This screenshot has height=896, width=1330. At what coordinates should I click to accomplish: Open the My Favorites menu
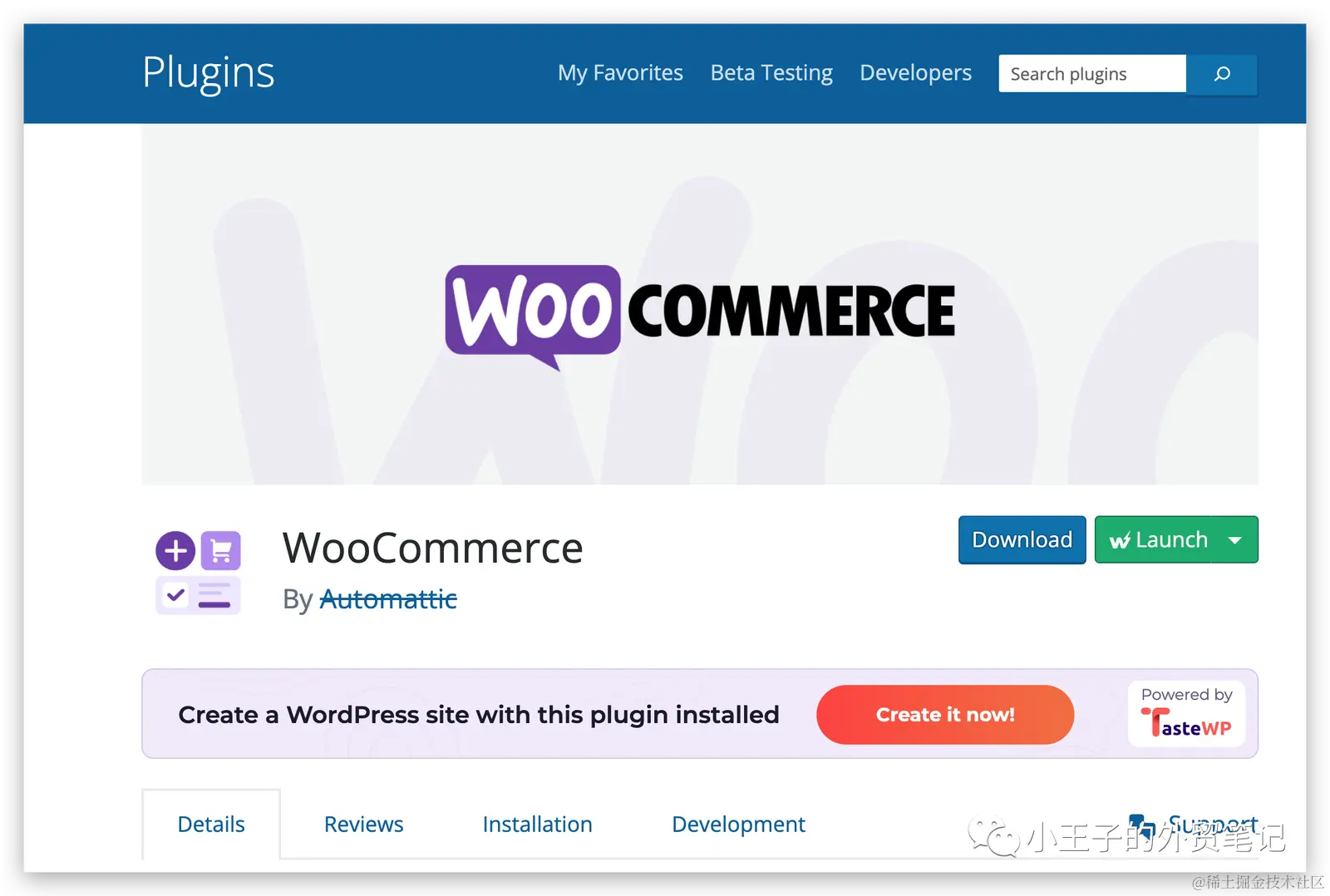tap(620, 73)
